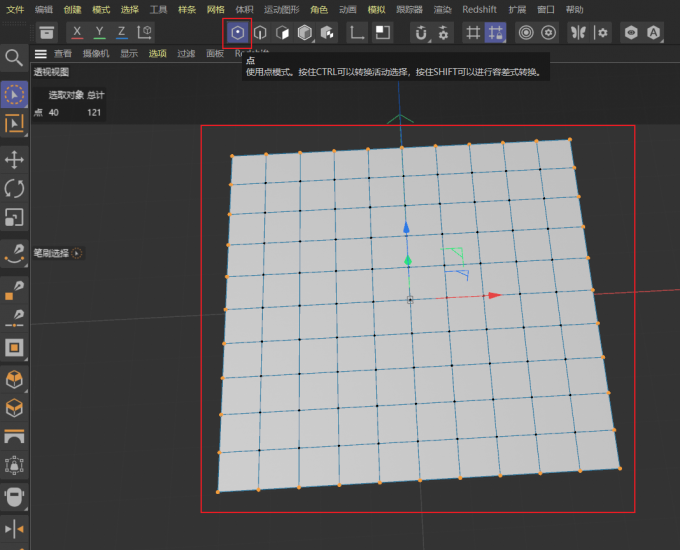Screen dimensions: 680x550
Task: Toggle Soft Selection concentric circles icon
Action: (526, 33)
